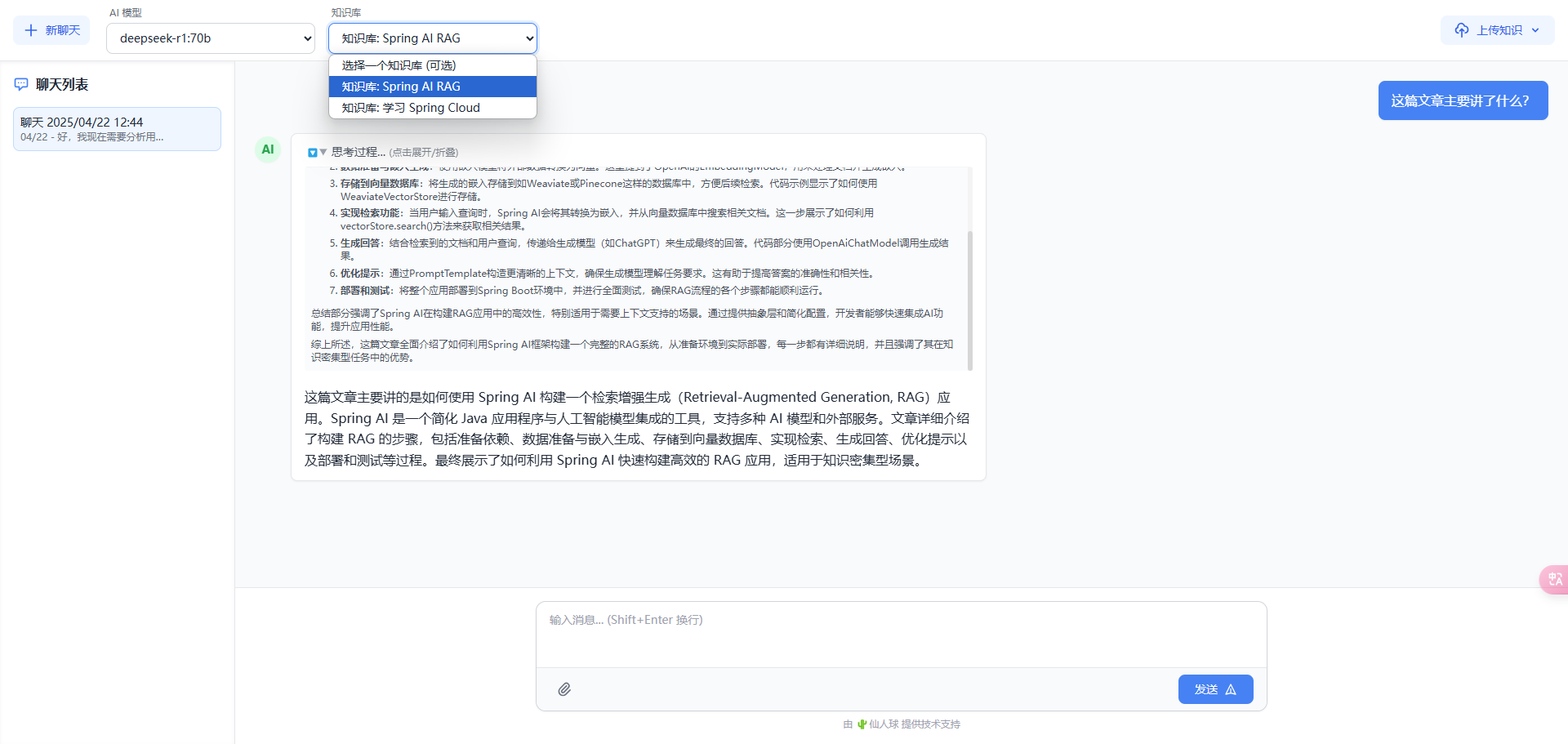1568x744 pixels.
Task: Start a new chat with 新聊天 button
Action: tap(51, 30)
